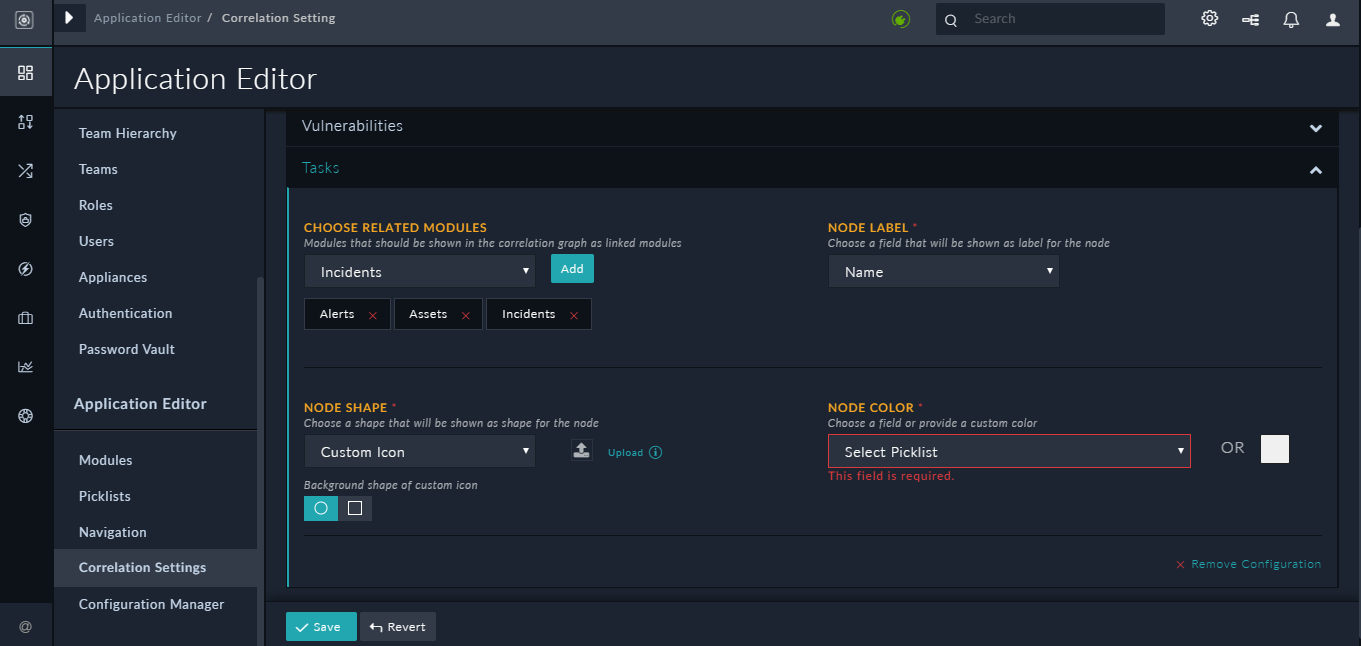Open Modules in the sidebar
Screen dimensions: 1361x646
(x=106, y=460)
